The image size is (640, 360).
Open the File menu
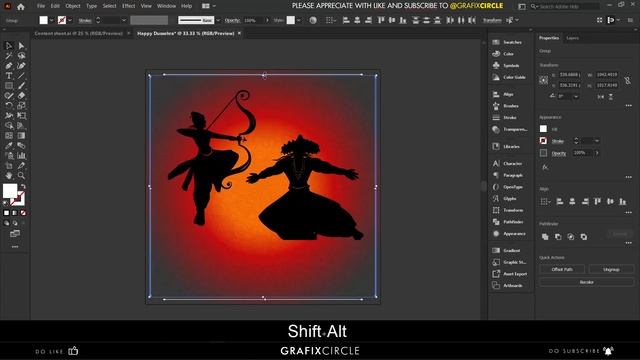point(41,6)
